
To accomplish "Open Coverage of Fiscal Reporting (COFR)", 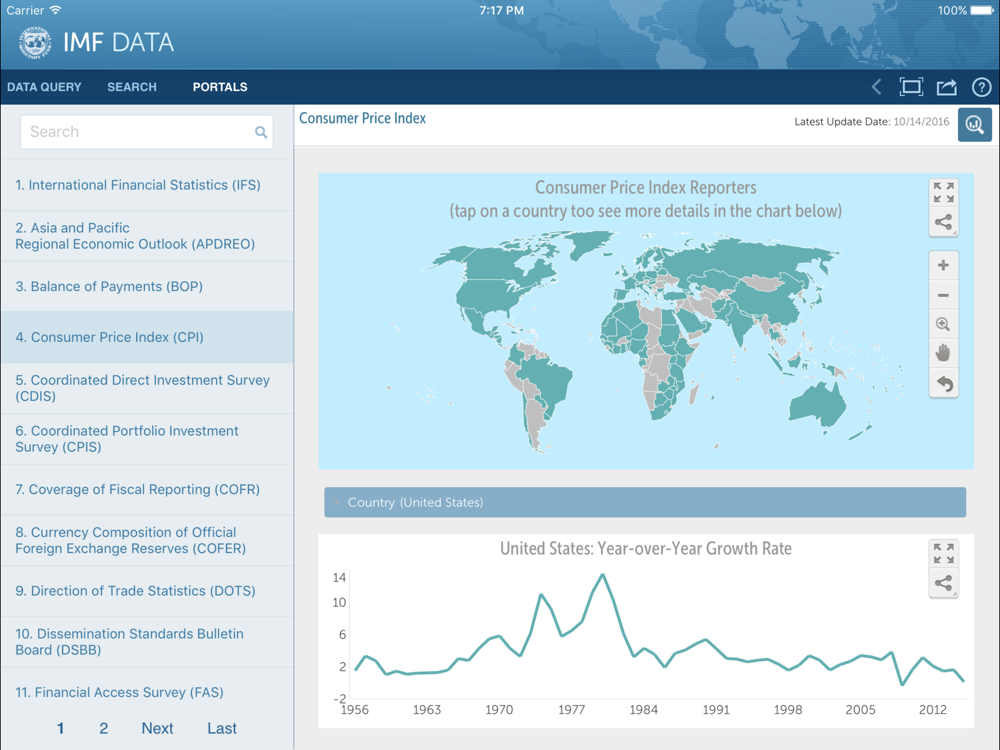I will (x=147, y=489).
